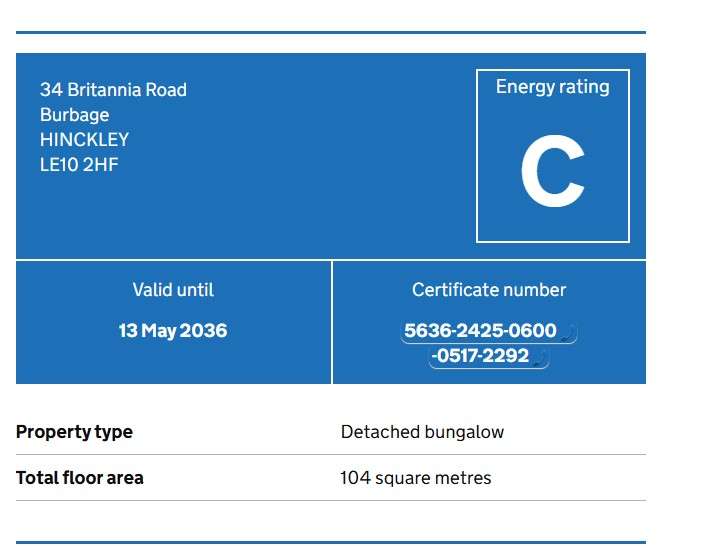The image size is (703, 559).
Task: Click the small icon after 5636-2425-0600
Action: (x=568, y=334)
